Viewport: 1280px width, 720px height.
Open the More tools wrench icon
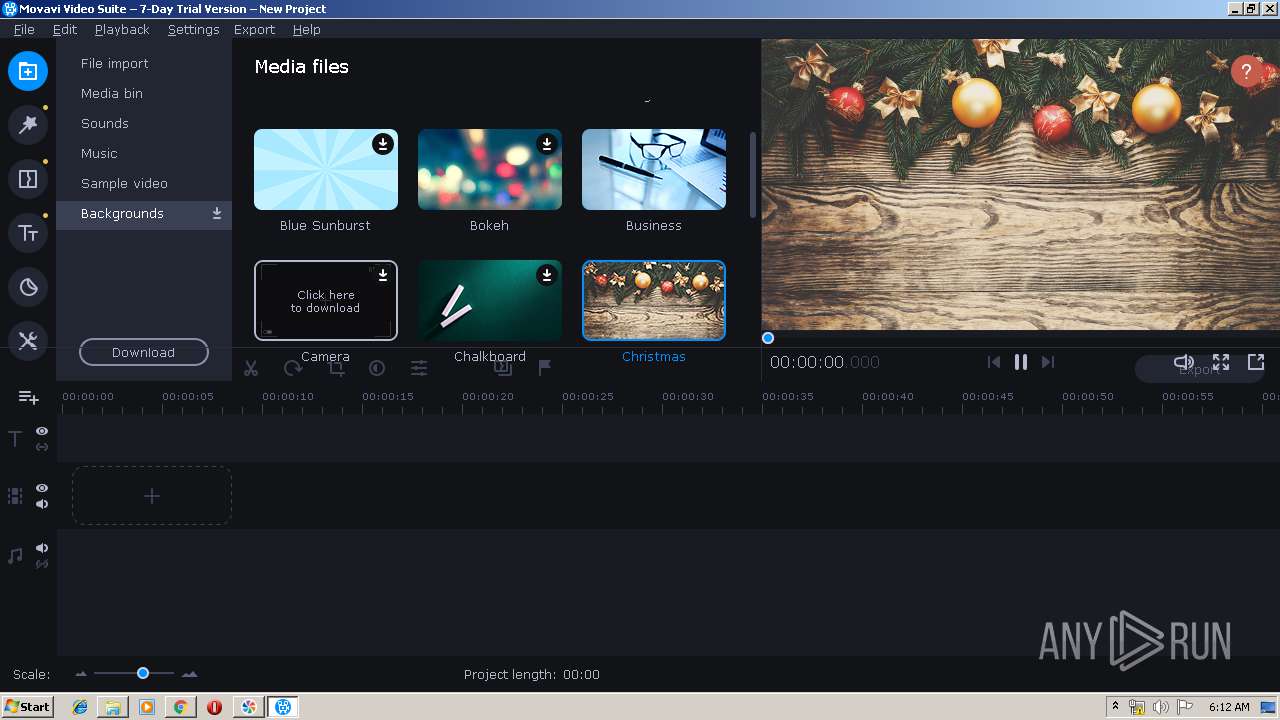pos(28,341)
